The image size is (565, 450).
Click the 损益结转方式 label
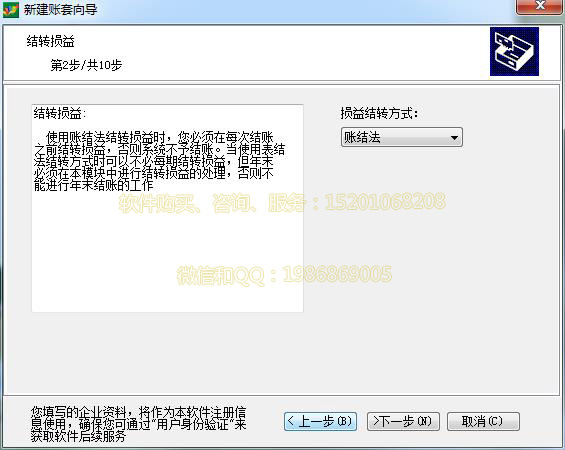pos(379,113)
